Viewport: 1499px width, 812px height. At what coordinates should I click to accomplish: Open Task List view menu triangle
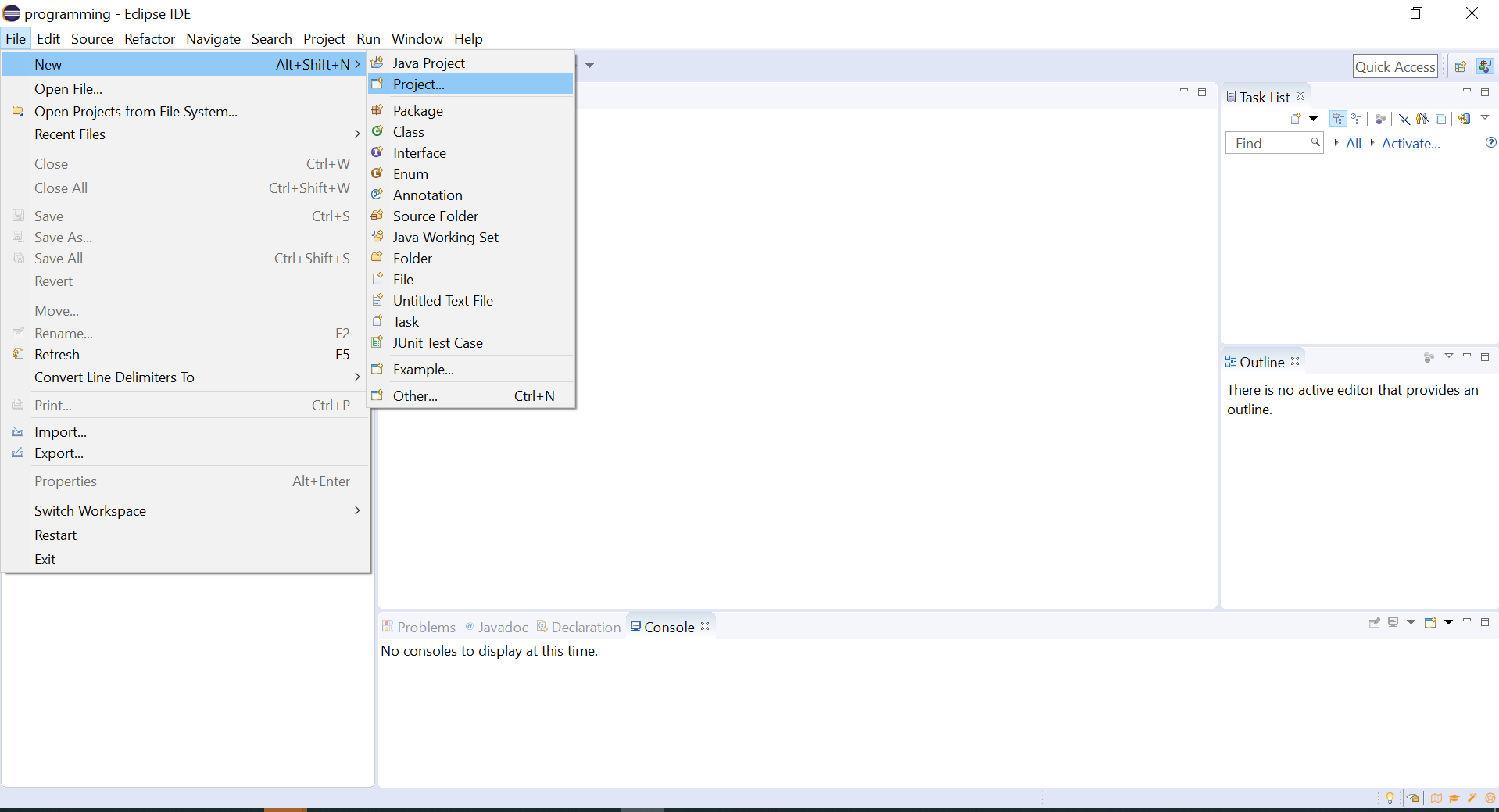(1485, 118)
